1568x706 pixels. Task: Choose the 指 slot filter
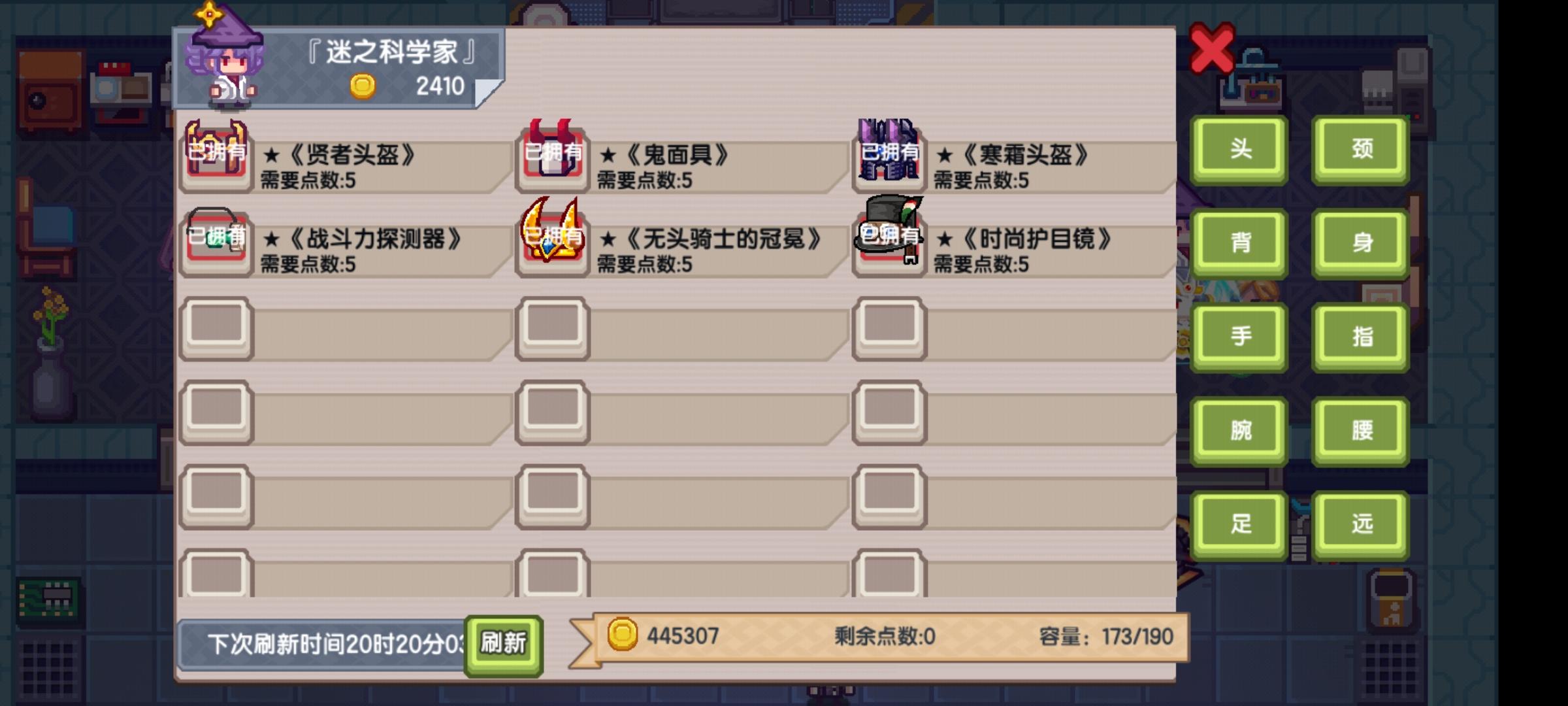coord(1360,337)
